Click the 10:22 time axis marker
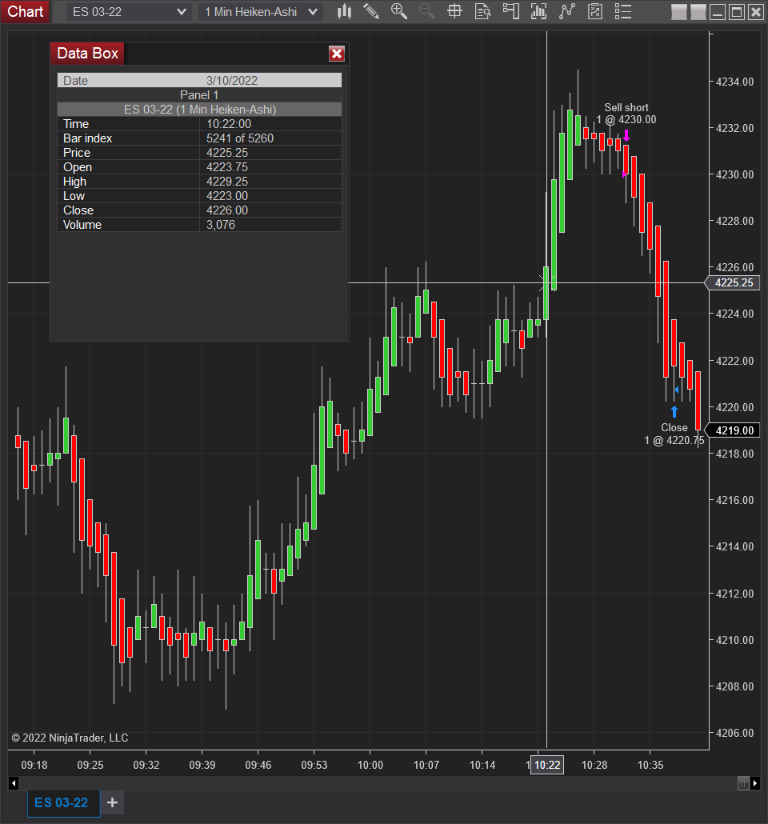The image size is (768, 824). point(547,765)
